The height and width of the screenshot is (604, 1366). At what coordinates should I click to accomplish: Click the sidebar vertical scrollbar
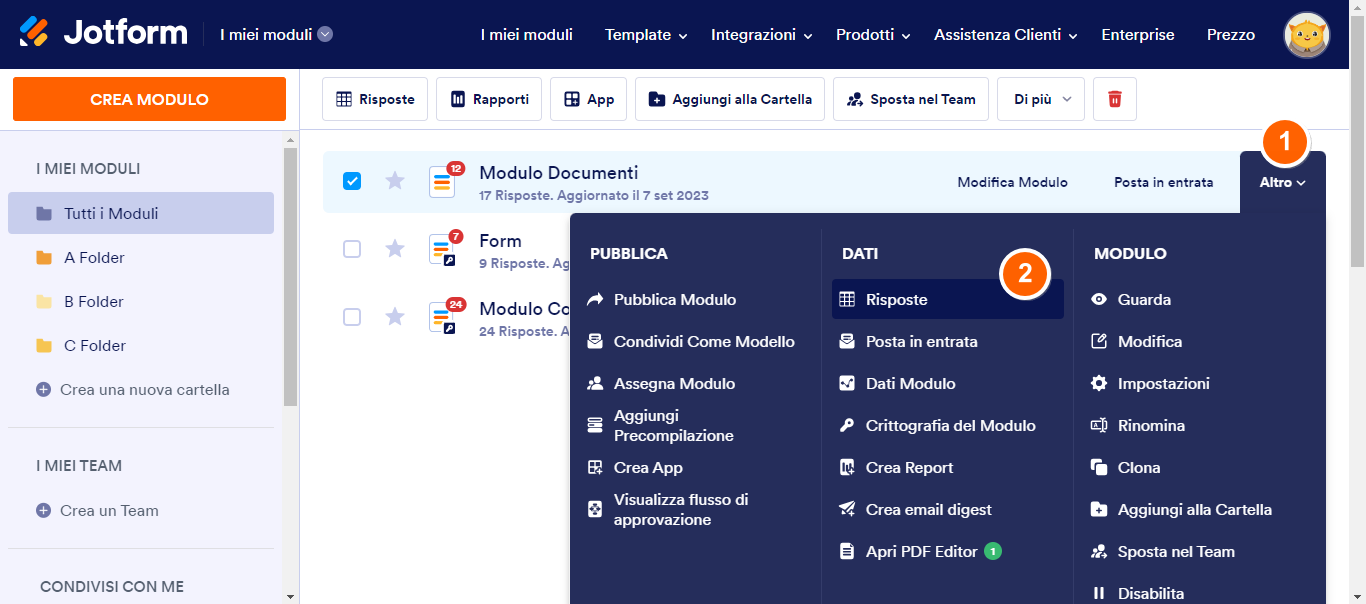click(290, 276)
